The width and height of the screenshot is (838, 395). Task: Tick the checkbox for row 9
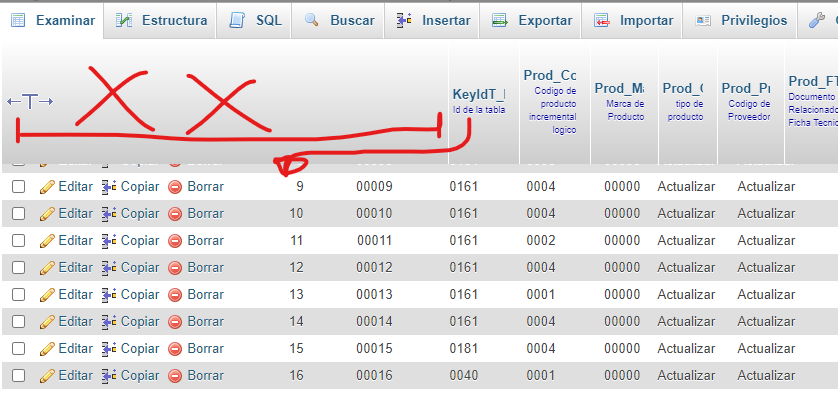19,187
